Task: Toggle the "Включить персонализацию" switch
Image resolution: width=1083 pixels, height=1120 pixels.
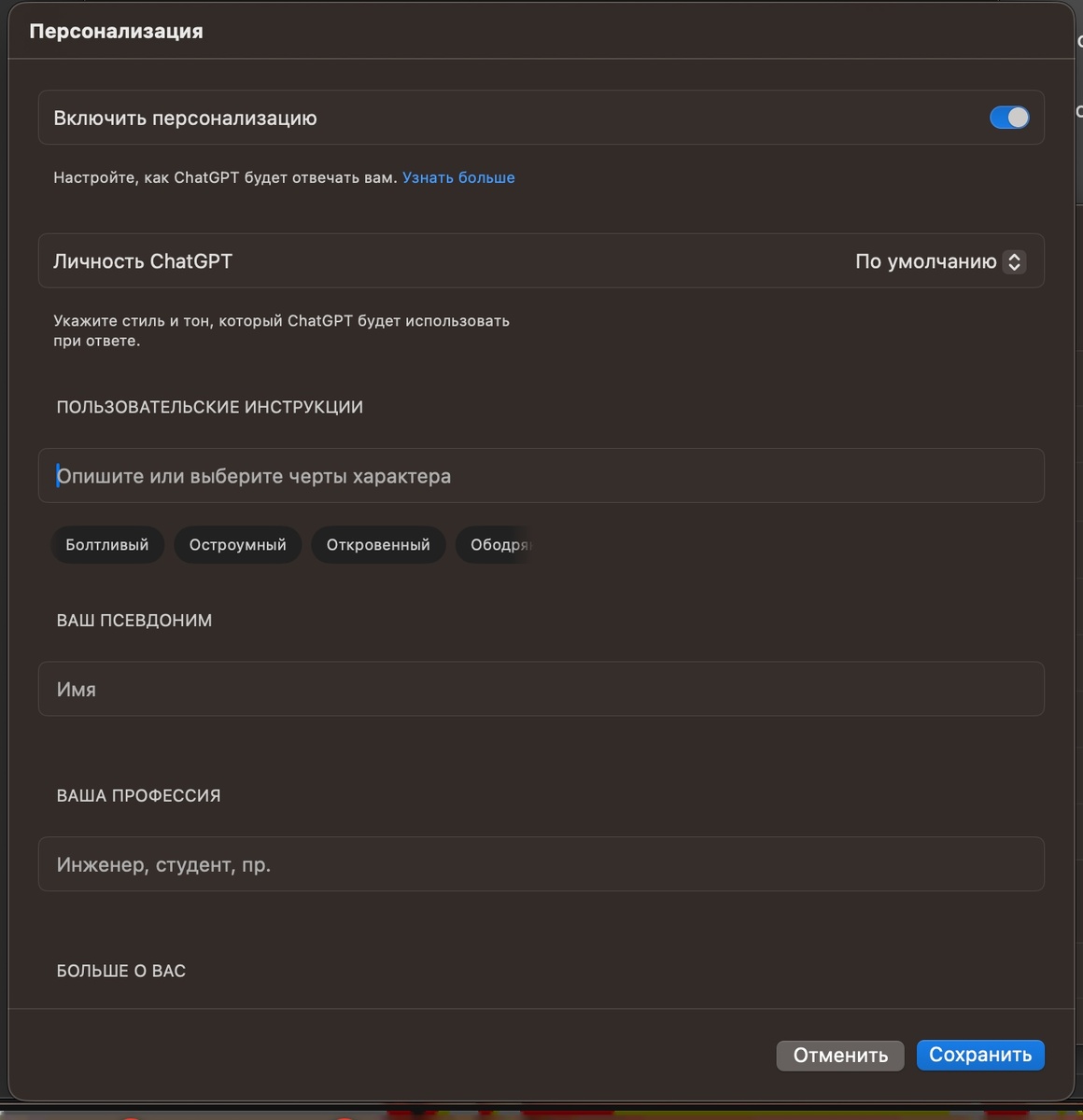Action: [1008, 118]
